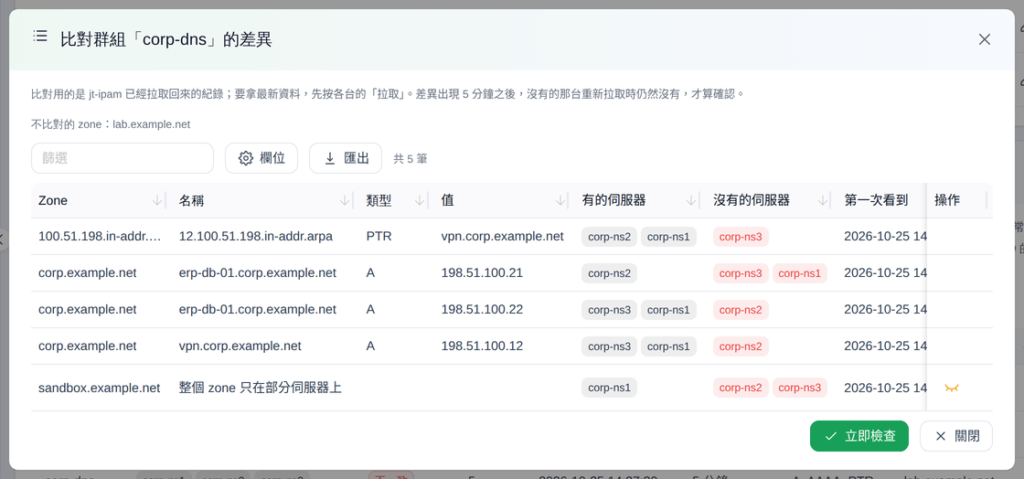1024x479 pixels.
Task: Click the corp-ns1 red tag in the 198.51.100.21 row
Action: [x=800, y=273]
